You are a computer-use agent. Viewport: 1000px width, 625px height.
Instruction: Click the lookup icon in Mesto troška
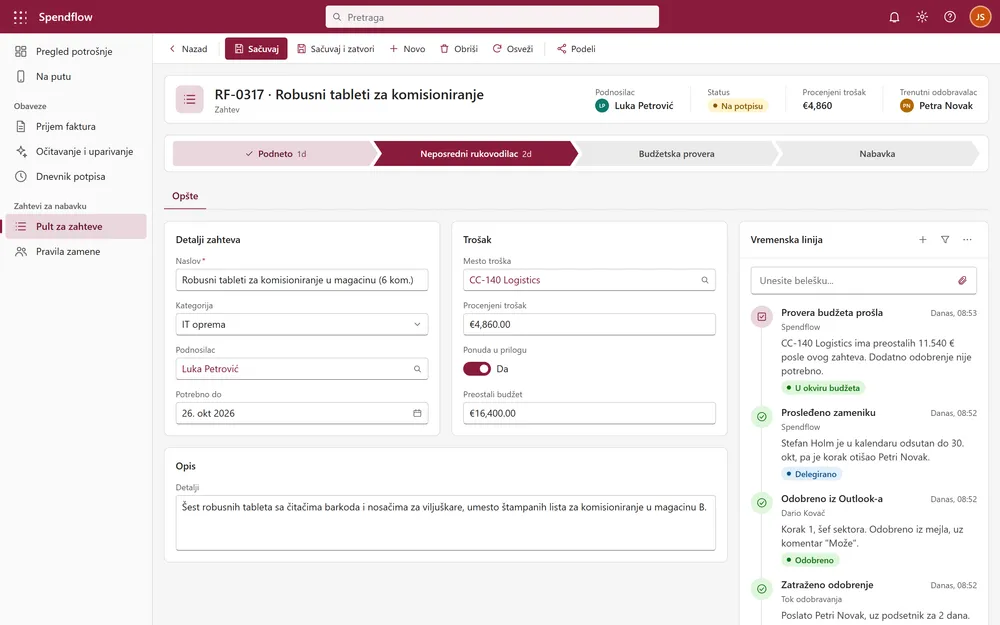pos(705,280)
